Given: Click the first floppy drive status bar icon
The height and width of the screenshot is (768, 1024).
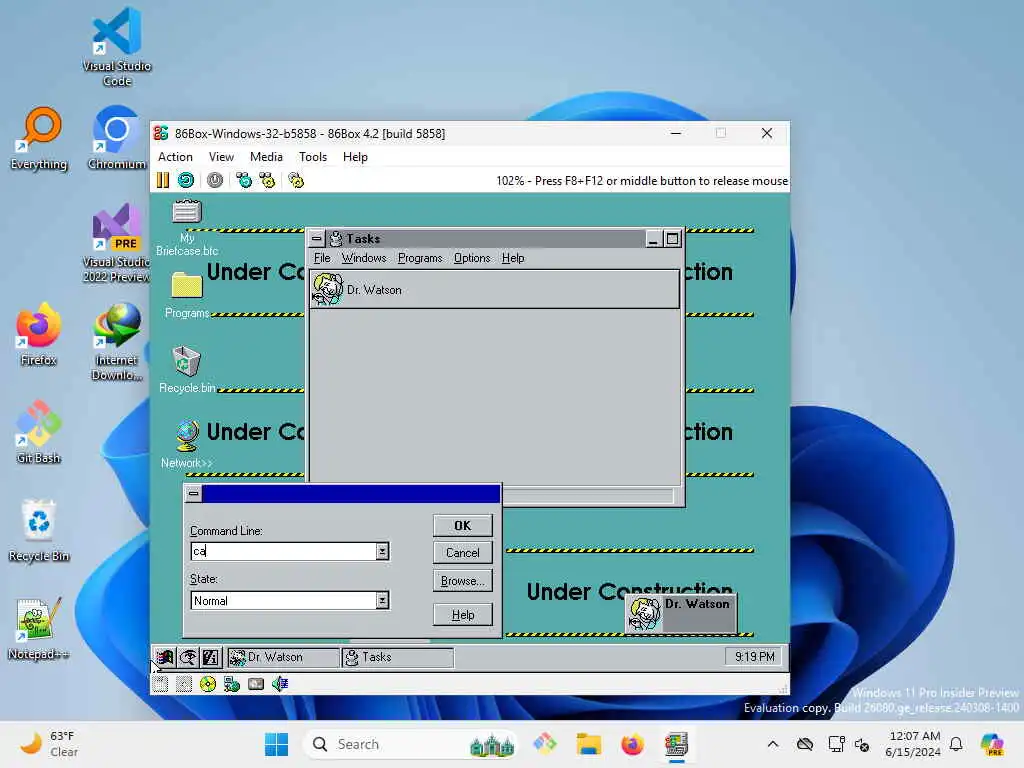Looking at the screenshot, I should pos(161,684).
